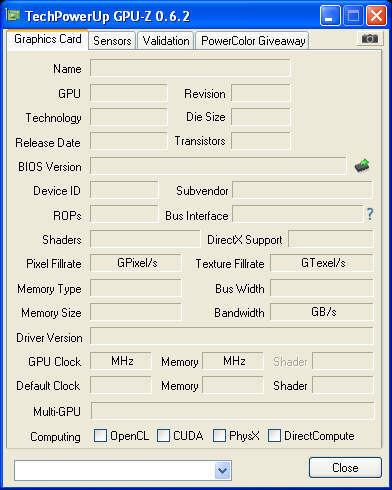The image size is (392, 490).
Task: Open the Validation tab
Action: point(166,41)
